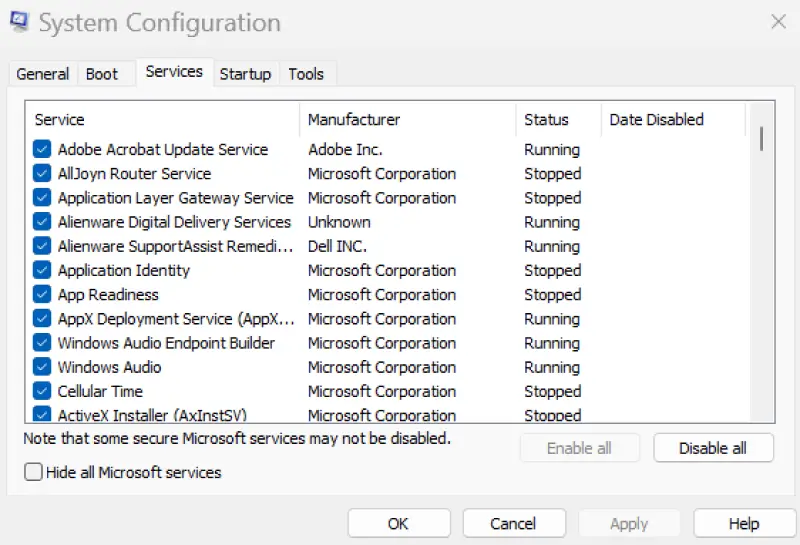Open the Tools tab
The width and height of the screenshot is (800, 545).
pos(306,74)
